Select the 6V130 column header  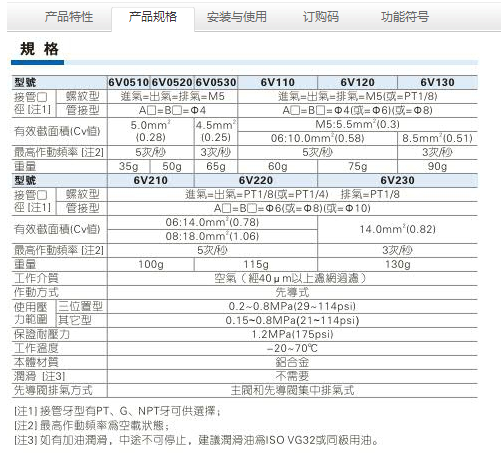point(438,82)
